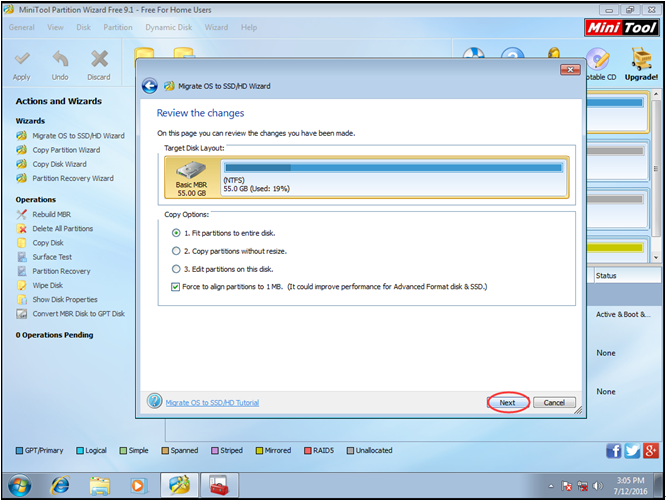
Task: Click the Partition Recovery operation icon
Action: tap(22, 271)
